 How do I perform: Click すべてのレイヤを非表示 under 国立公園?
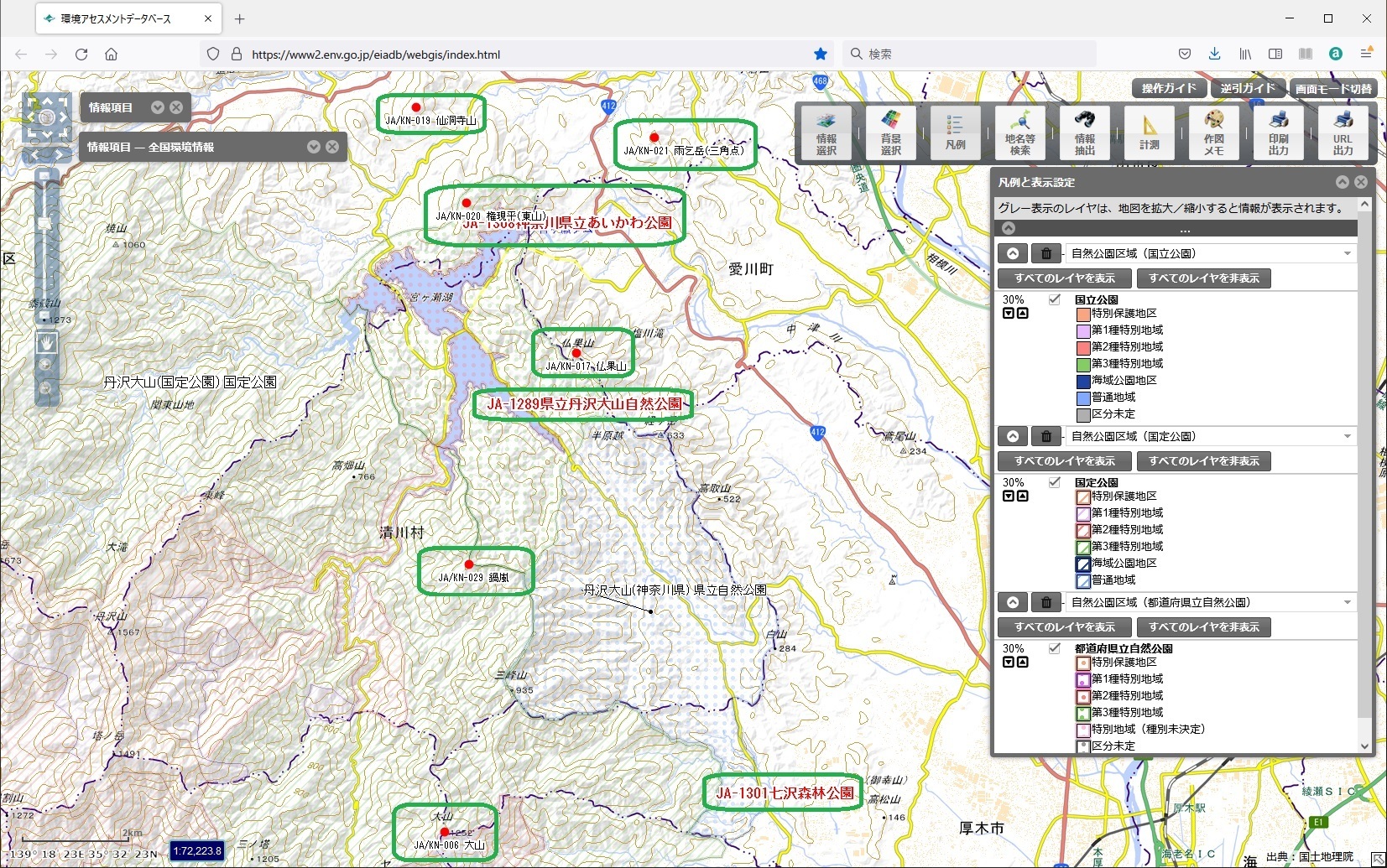[1203, 278]
